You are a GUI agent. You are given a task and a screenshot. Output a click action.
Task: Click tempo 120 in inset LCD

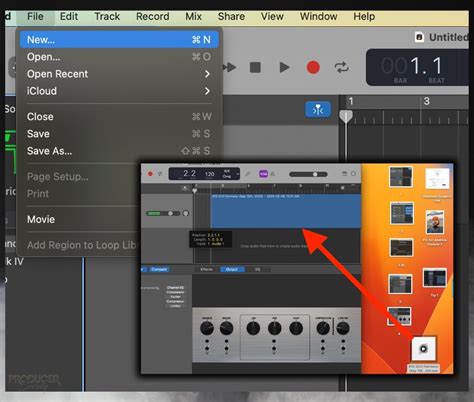210,174
